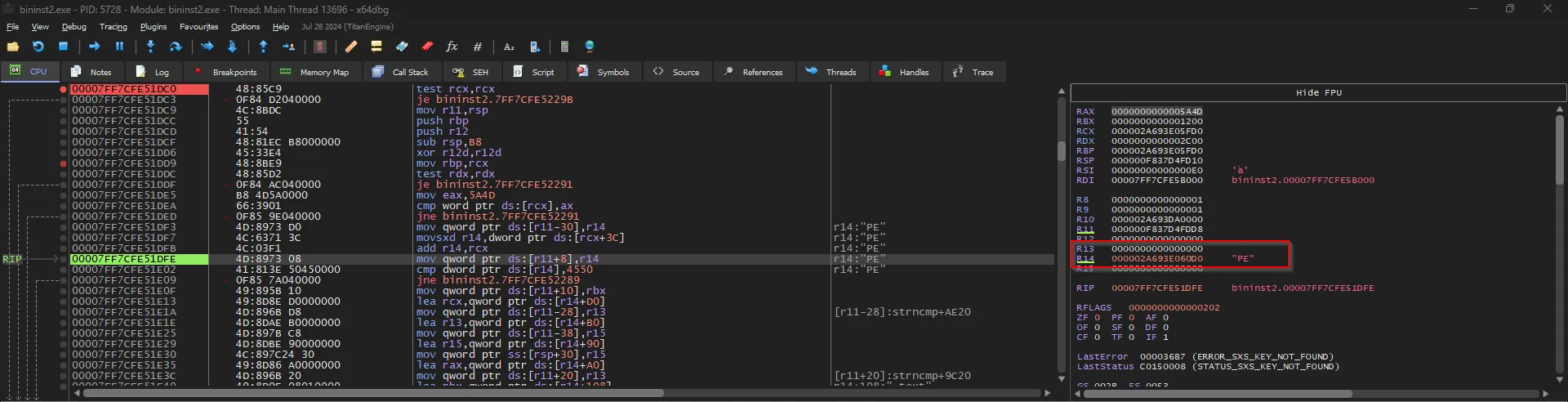Run to user code icon

[x=288, y=47]
